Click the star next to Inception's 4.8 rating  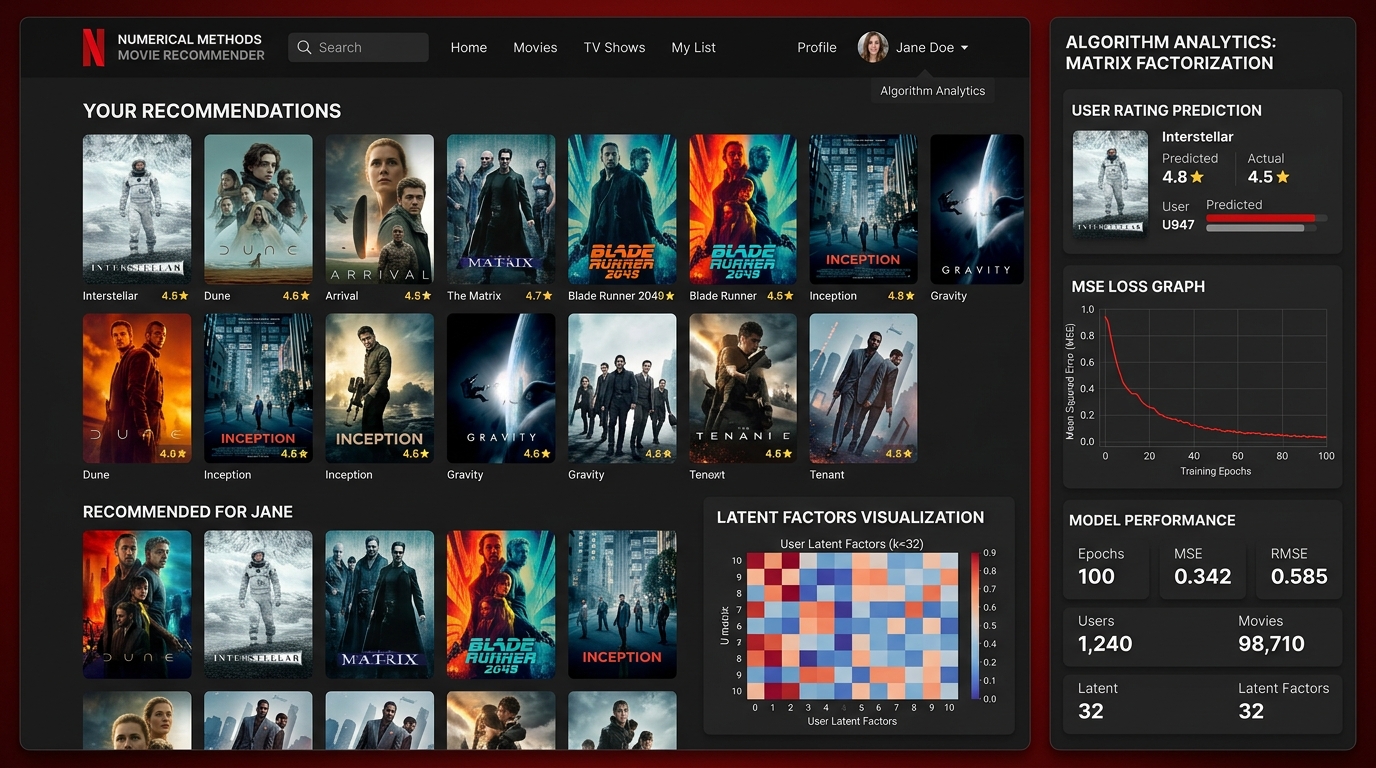click(910, 296)
